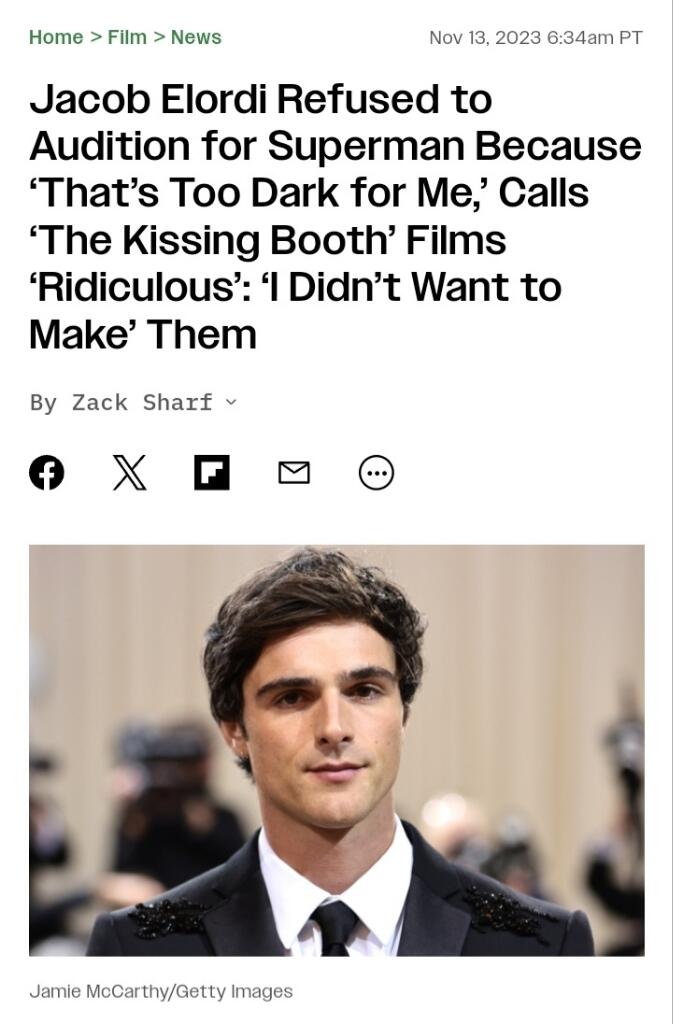Share article via Flipboard icon

tap(211, 472)
